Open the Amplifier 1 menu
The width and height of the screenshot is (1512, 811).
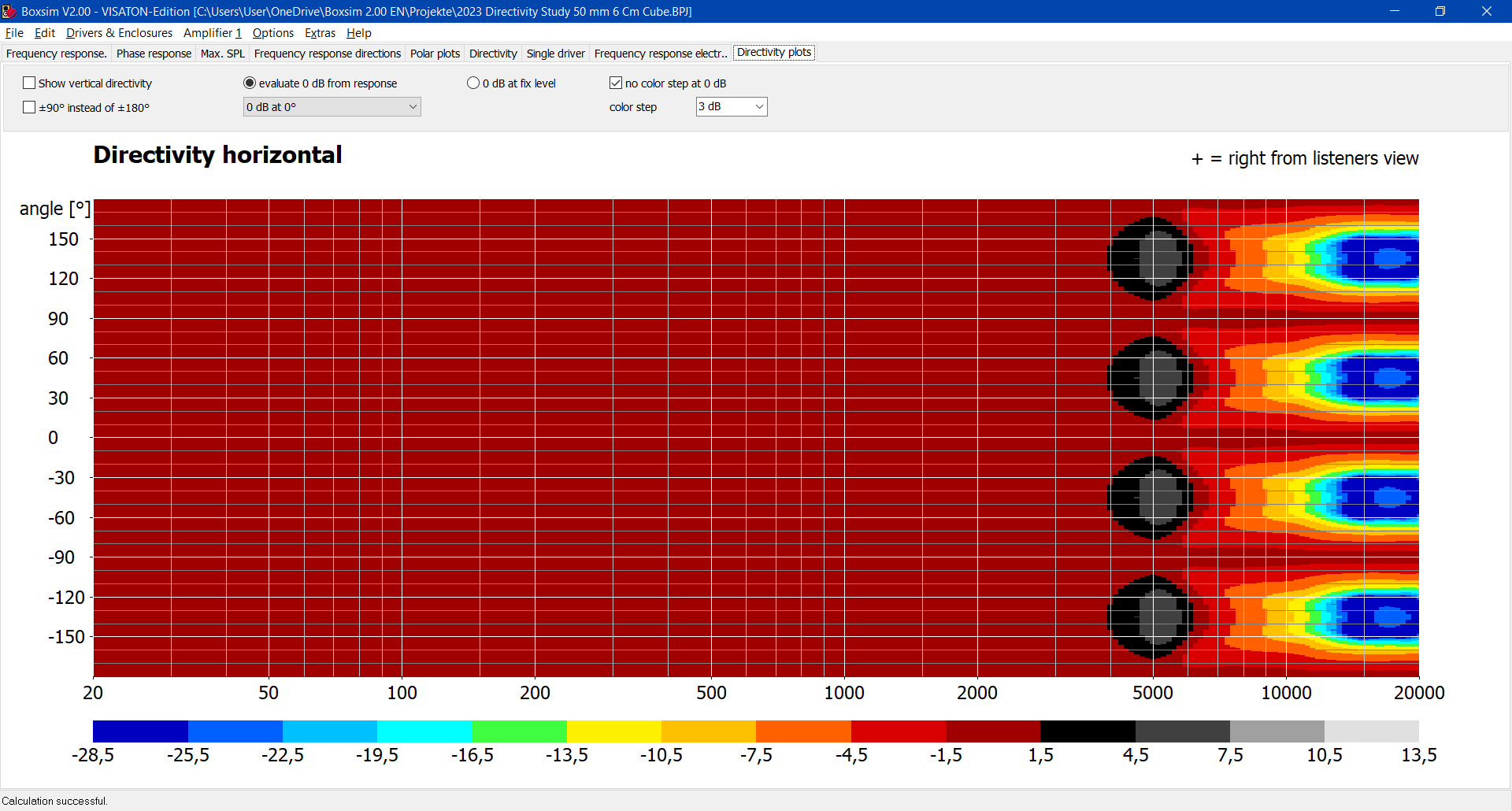click(213, 33)
